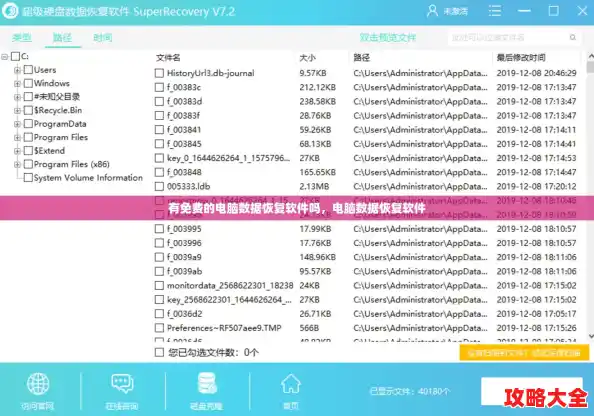Check the $Recycle.Bin checkbox
The height and width of the screenshot is (416, 594).
28,110
